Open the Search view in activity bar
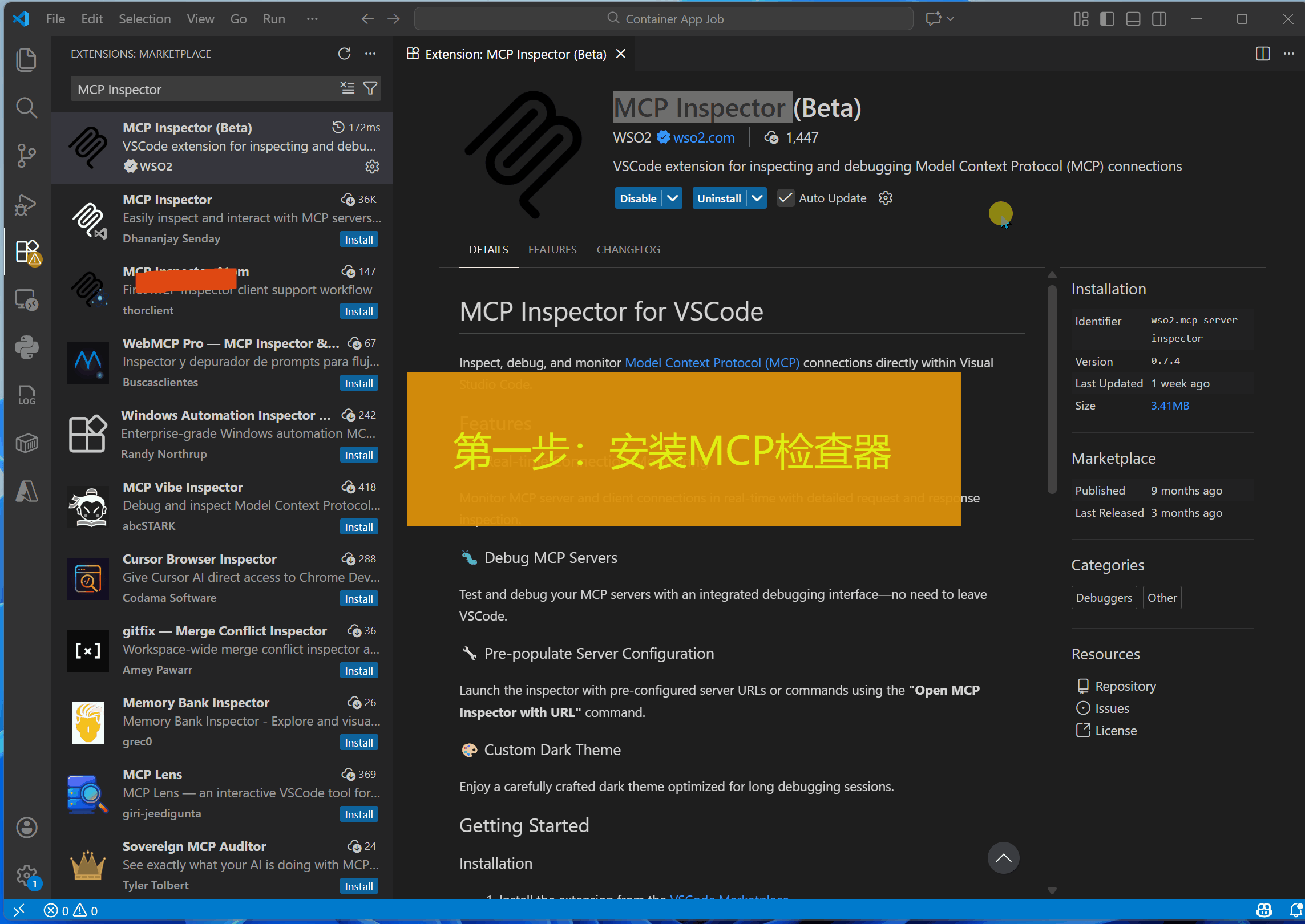Image resolution: width=1305 pixels, height=924 pixels. pos(26,107)
